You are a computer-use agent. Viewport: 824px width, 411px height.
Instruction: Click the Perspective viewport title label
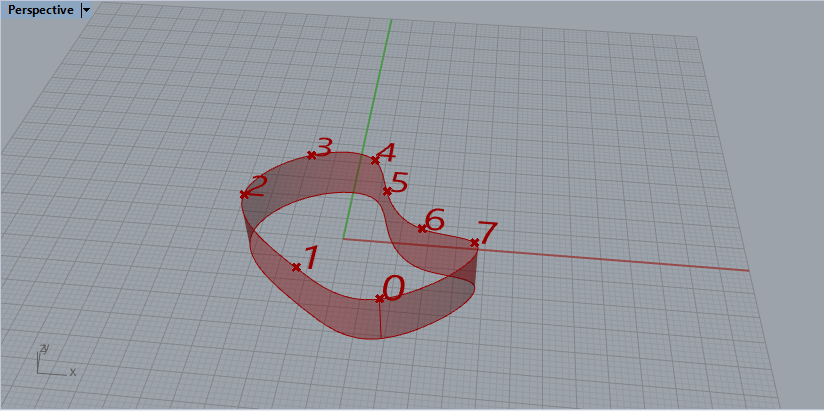(x=40, y=10)
